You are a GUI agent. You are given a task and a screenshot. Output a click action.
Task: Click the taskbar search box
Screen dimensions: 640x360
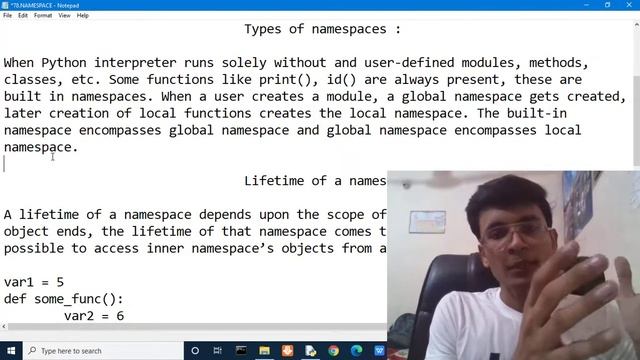(x=103, y=351)
